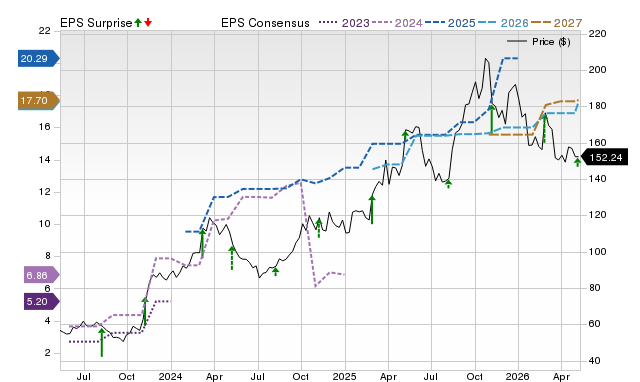Click the March 2024 EPS surprise arrow
Image resolution: width=640 pixels, height=382 pixels.
202,243
